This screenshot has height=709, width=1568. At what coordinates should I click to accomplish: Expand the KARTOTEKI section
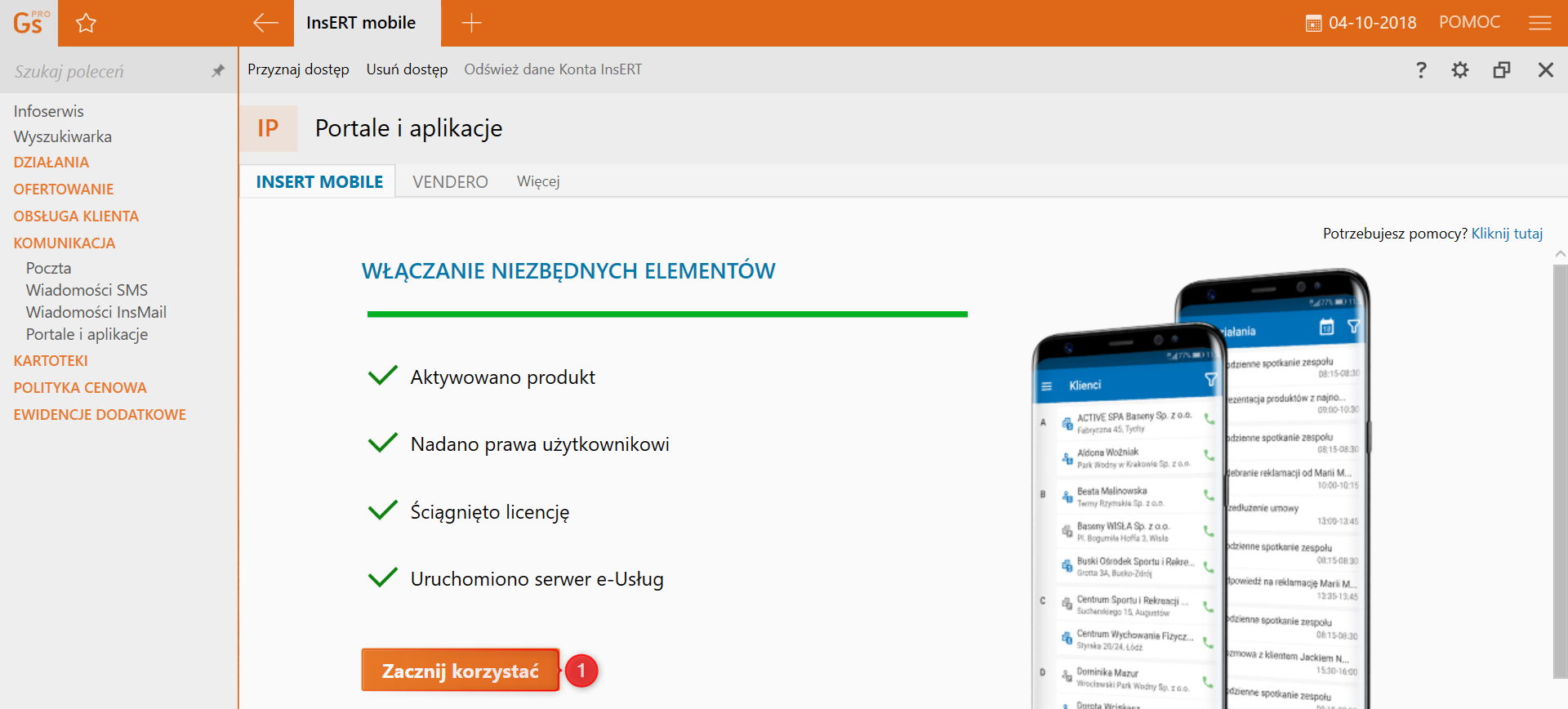(x=50, y=361)
